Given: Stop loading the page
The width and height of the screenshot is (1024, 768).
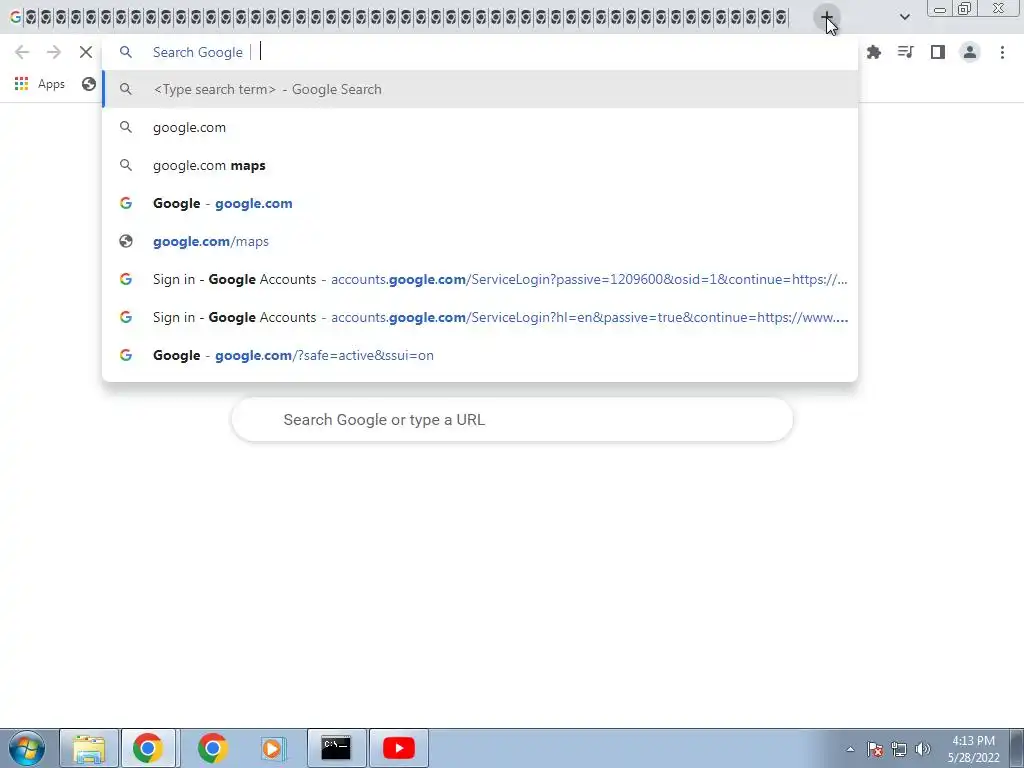Looking at the screenshot, I should point(86,52).
